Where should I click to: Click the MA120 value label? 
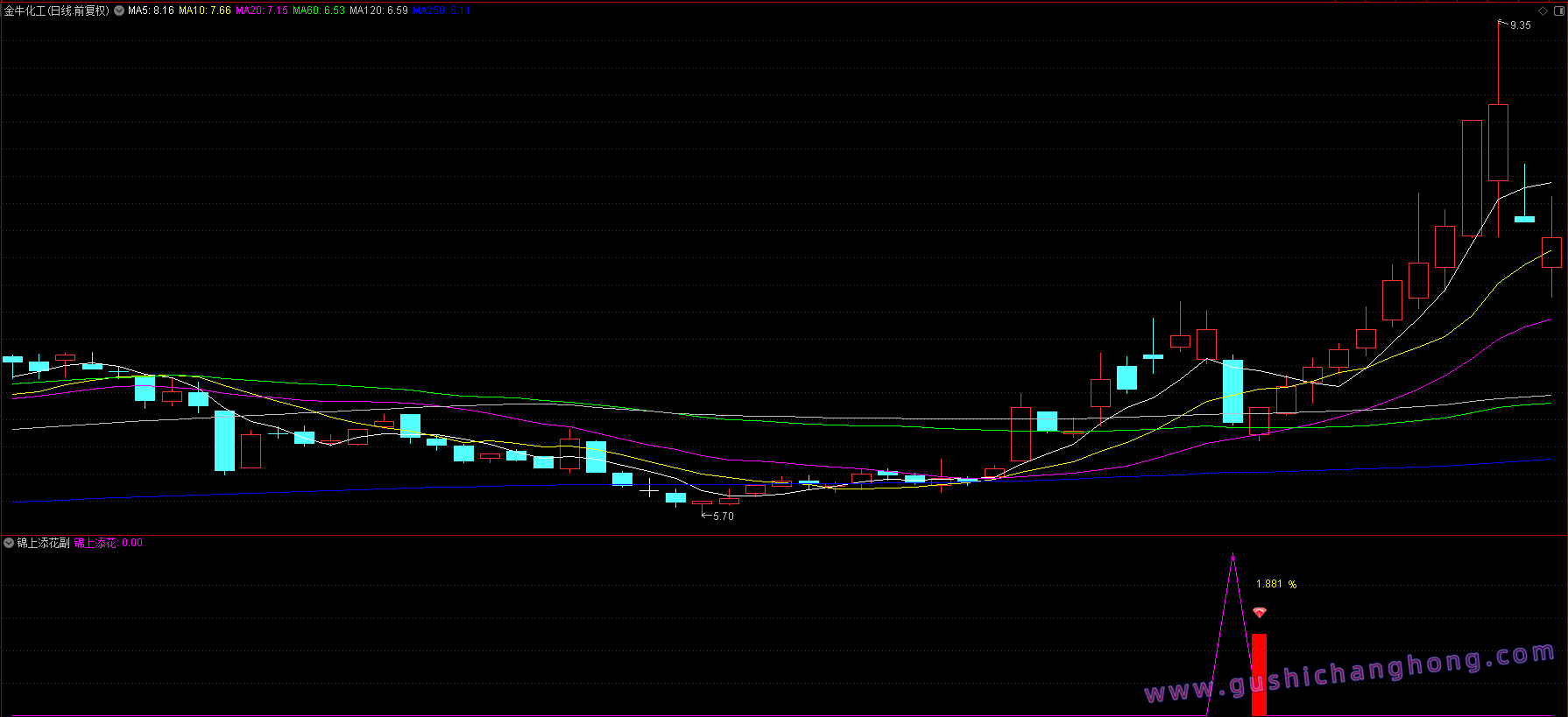378,11
